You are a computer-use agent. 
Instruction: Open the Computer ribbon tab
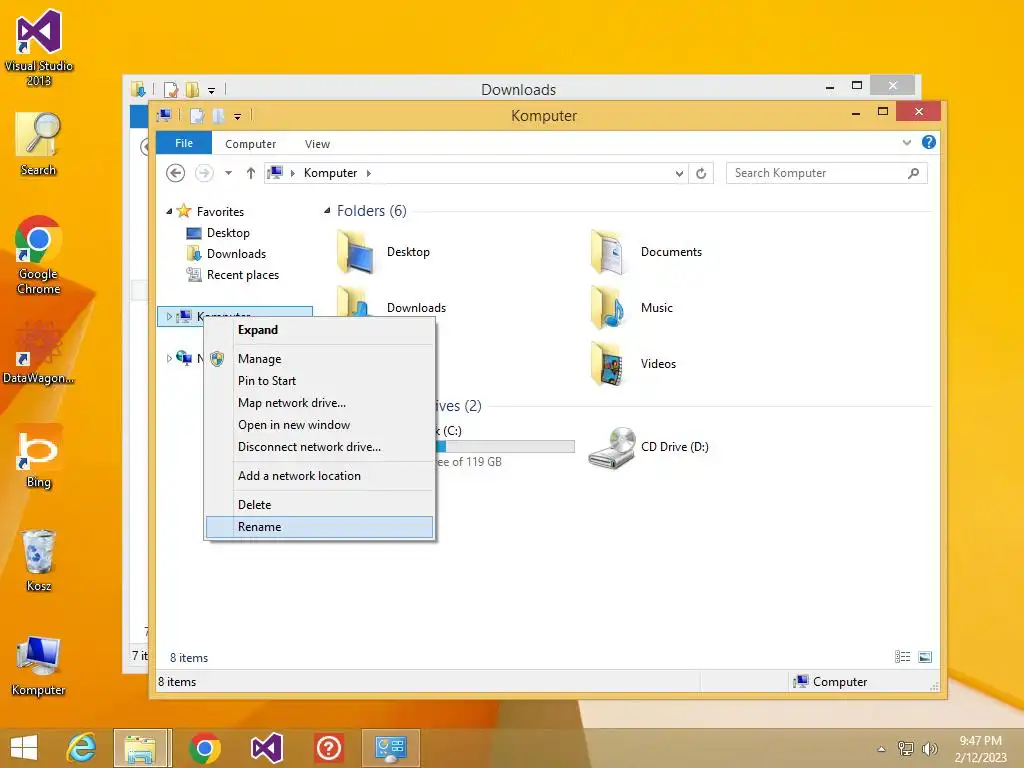click(x=251, y=144)
